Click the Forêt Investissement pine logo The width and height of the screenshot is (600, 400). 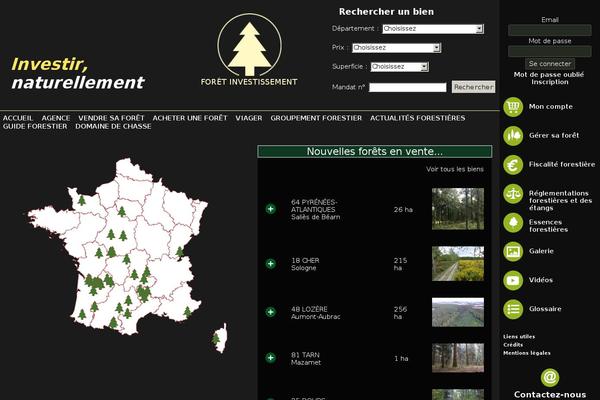click(249, 49)
